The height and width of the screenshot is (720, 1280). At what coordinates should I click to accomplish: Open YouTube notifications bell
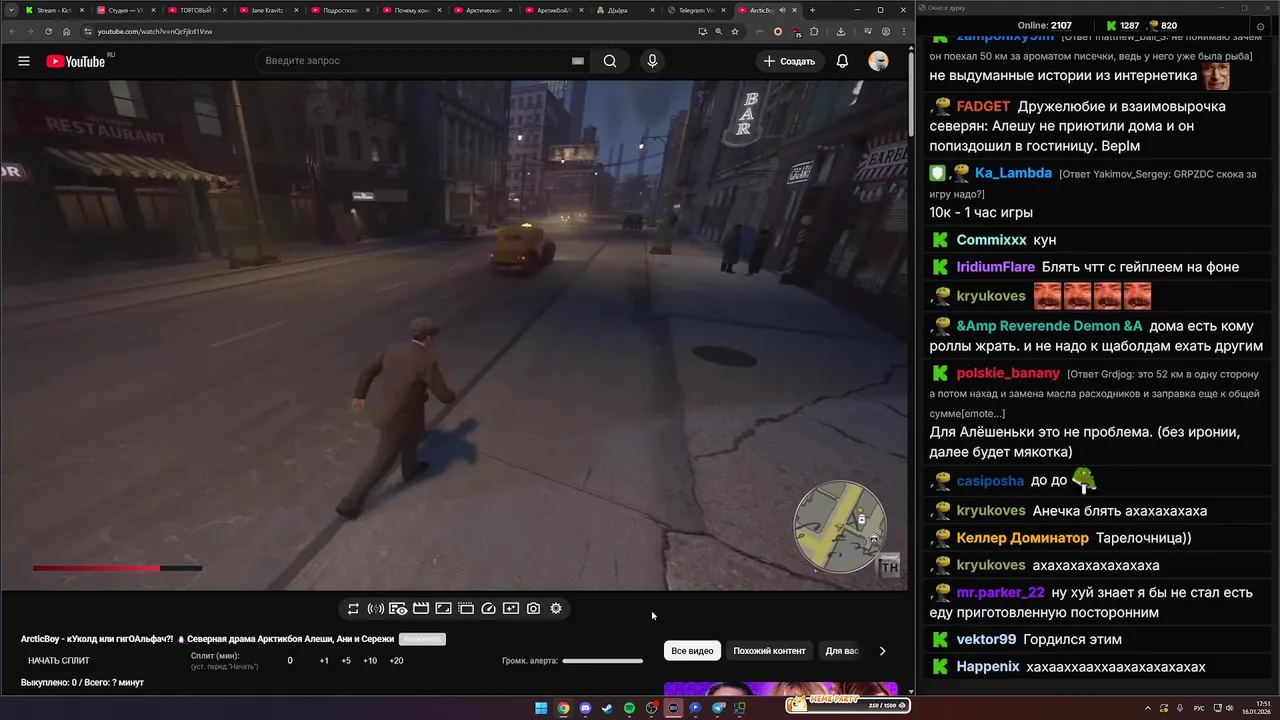[x=842, y=61]
